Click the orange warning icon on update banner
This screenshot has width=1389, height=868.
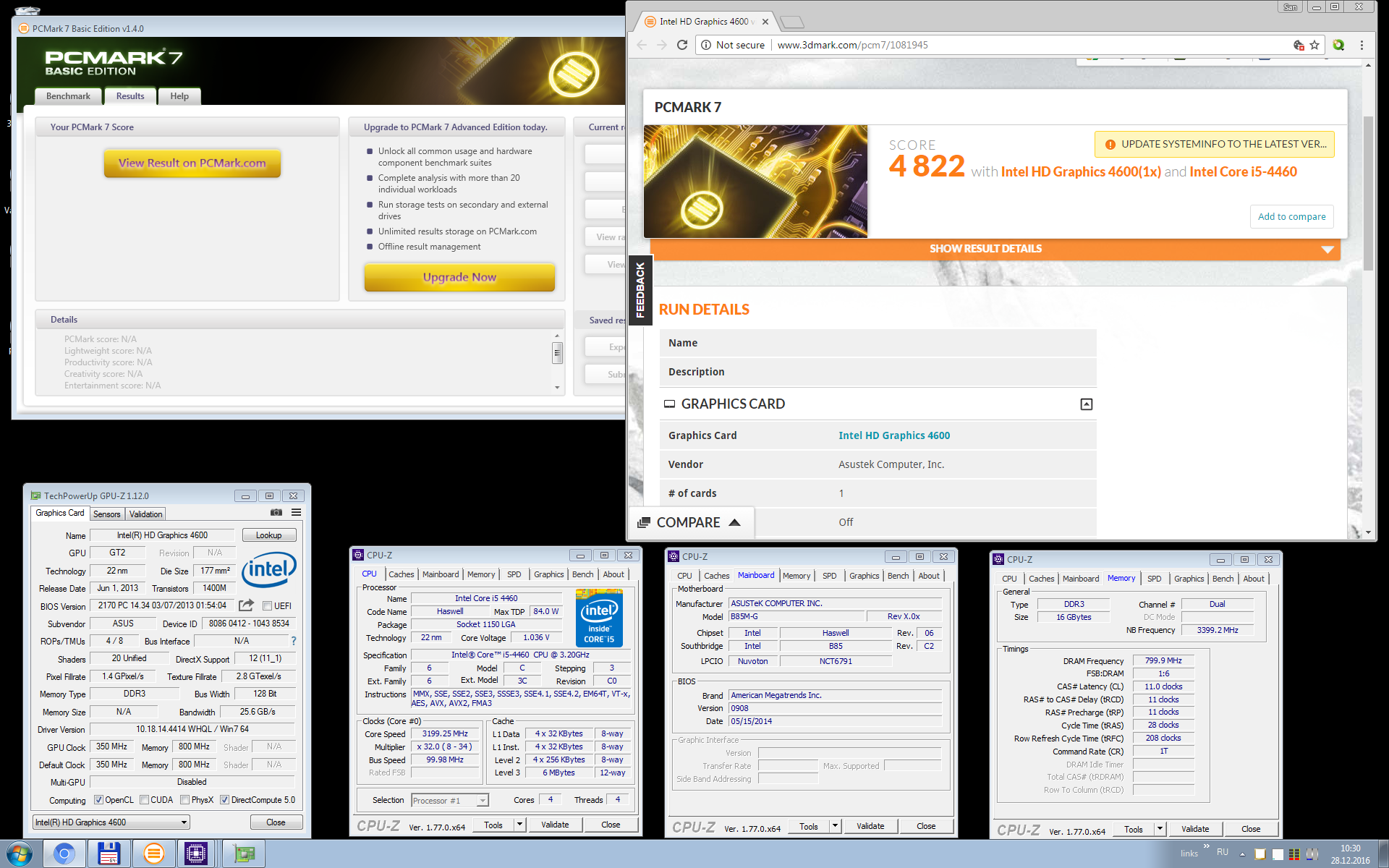[1110, 145]
